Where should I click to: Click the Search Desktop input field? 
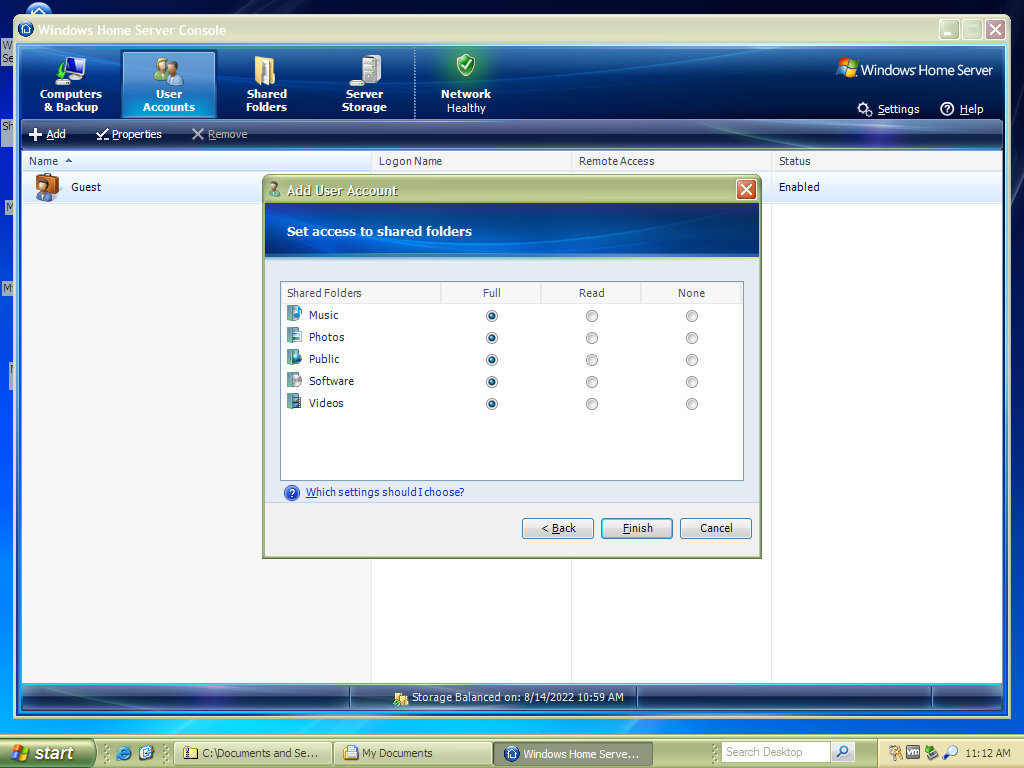(x=774, y=752)
